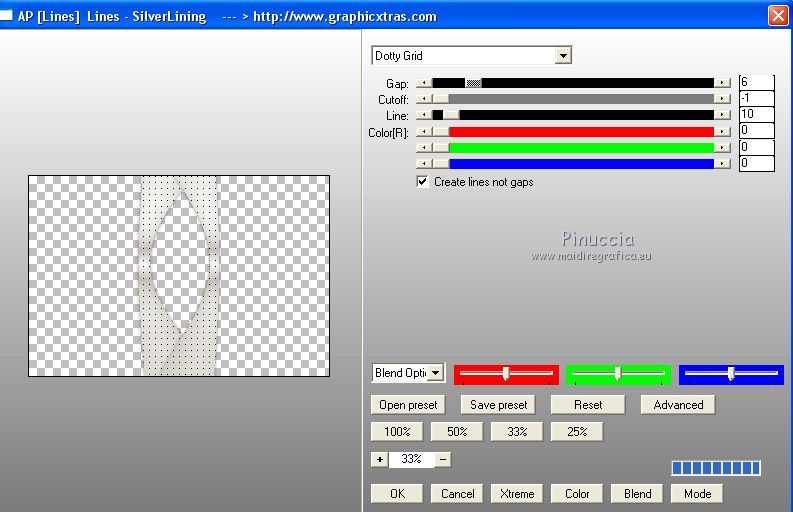
Task: Toggle Create lines not gaps checkbox
Action: pos(423,182)
